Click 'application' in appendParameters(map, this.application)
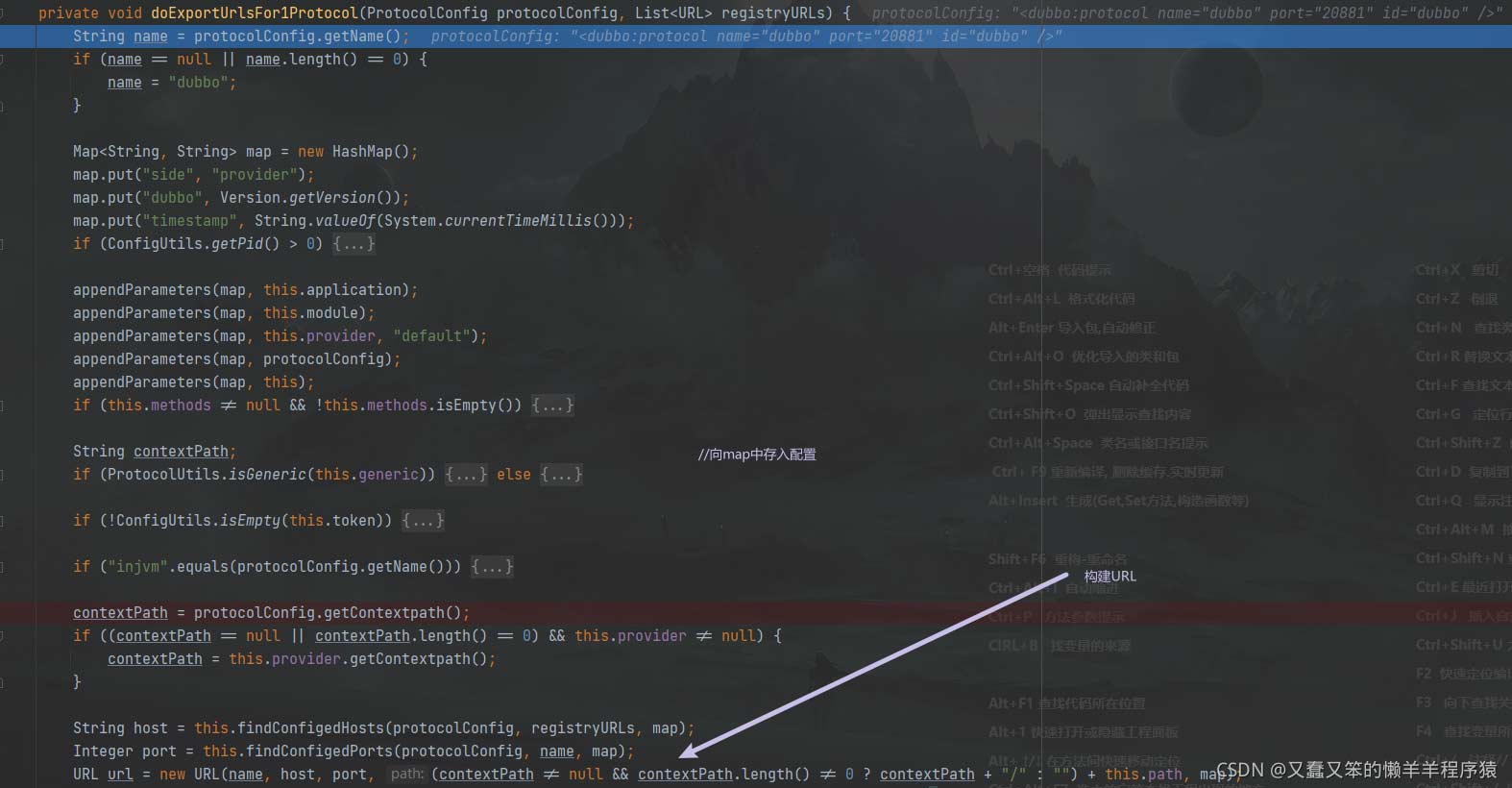 (354, 290)
